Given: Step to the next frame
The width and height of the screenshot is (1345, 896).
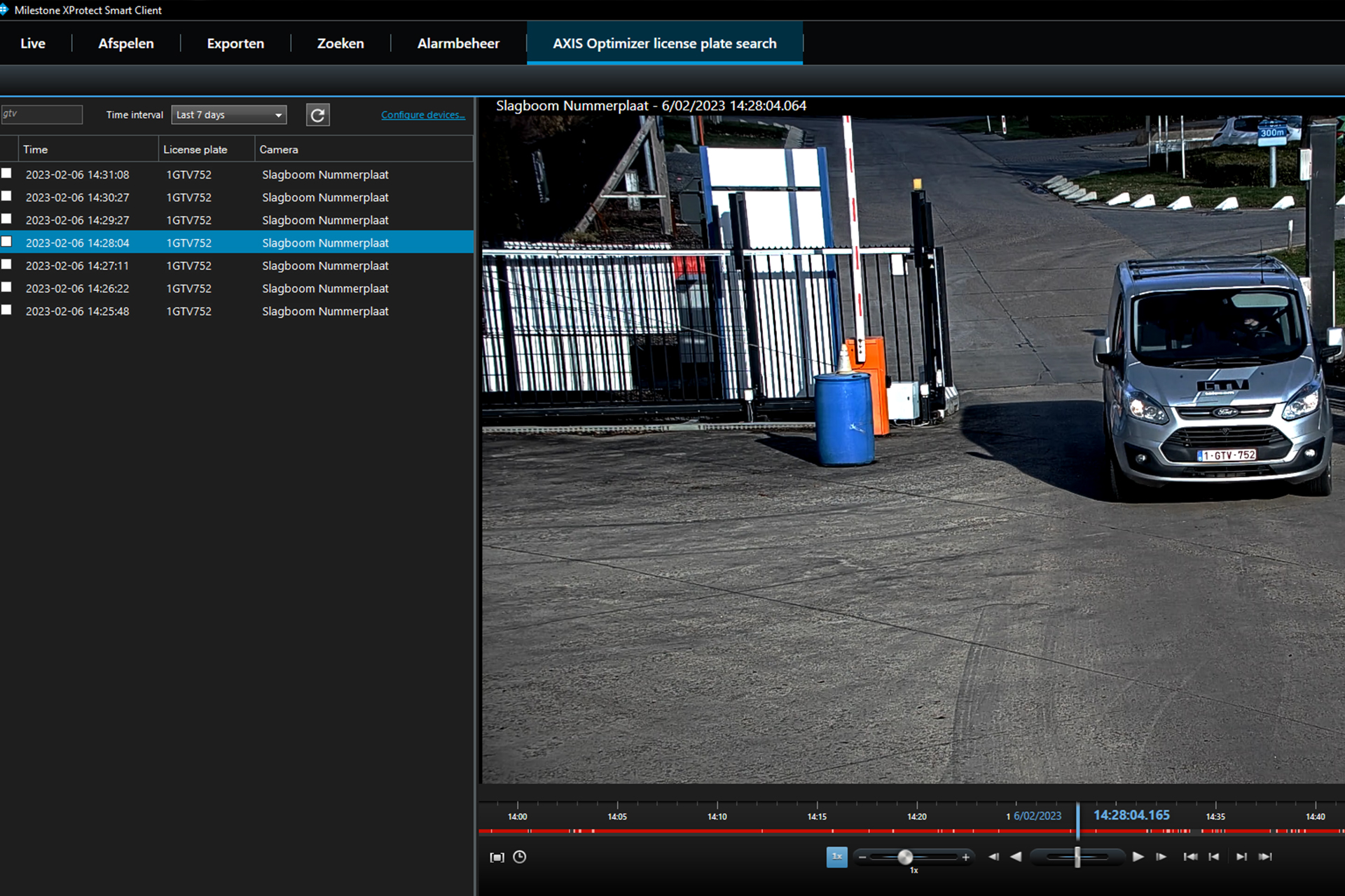Looking at the screenshot, I should point(1161,857).
